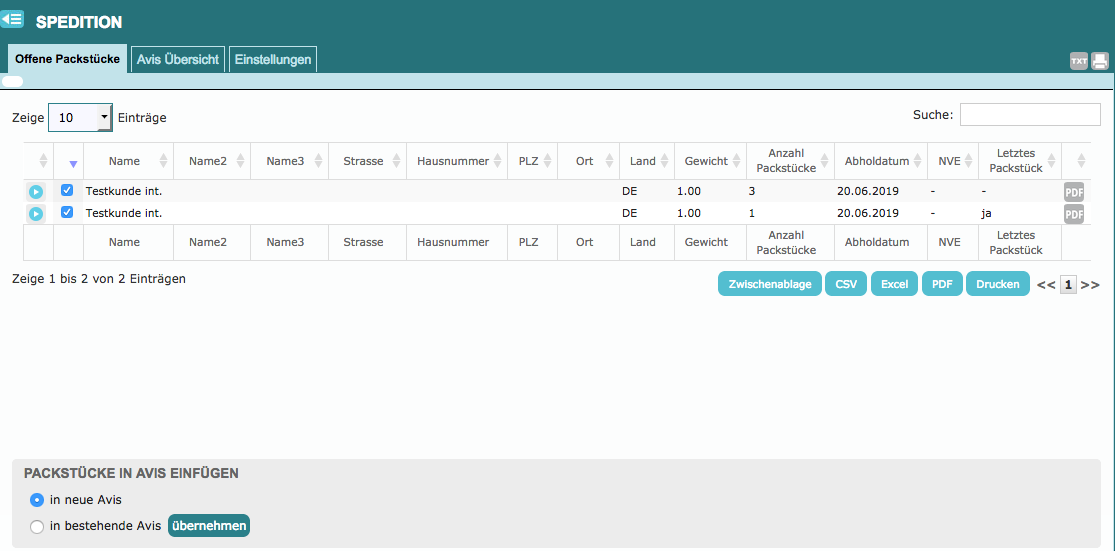Sort the table by Gewicht column

click(706, 161)
